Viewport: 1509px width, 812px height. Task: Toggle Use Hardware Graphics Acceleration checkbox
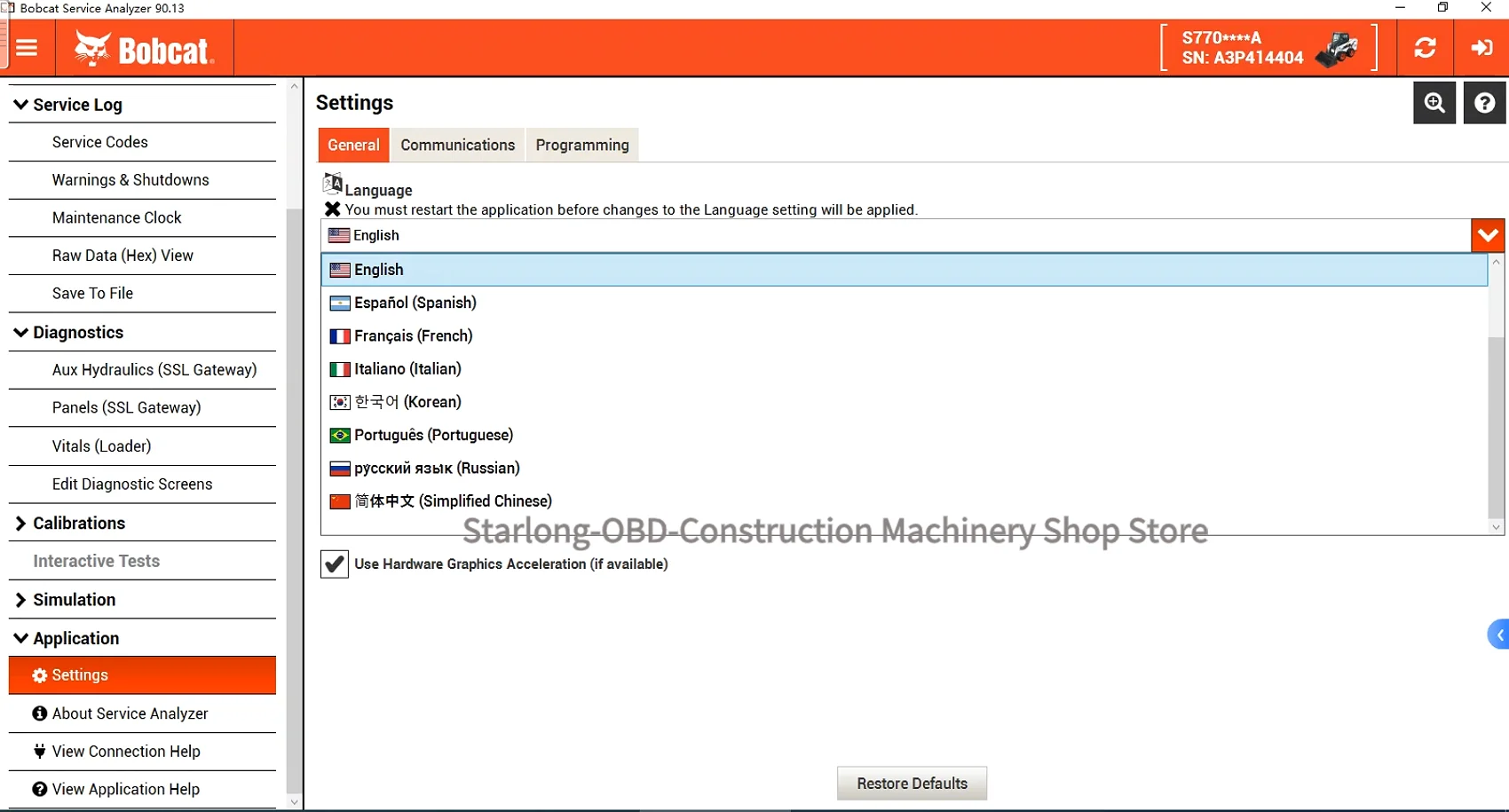[335, 564]
